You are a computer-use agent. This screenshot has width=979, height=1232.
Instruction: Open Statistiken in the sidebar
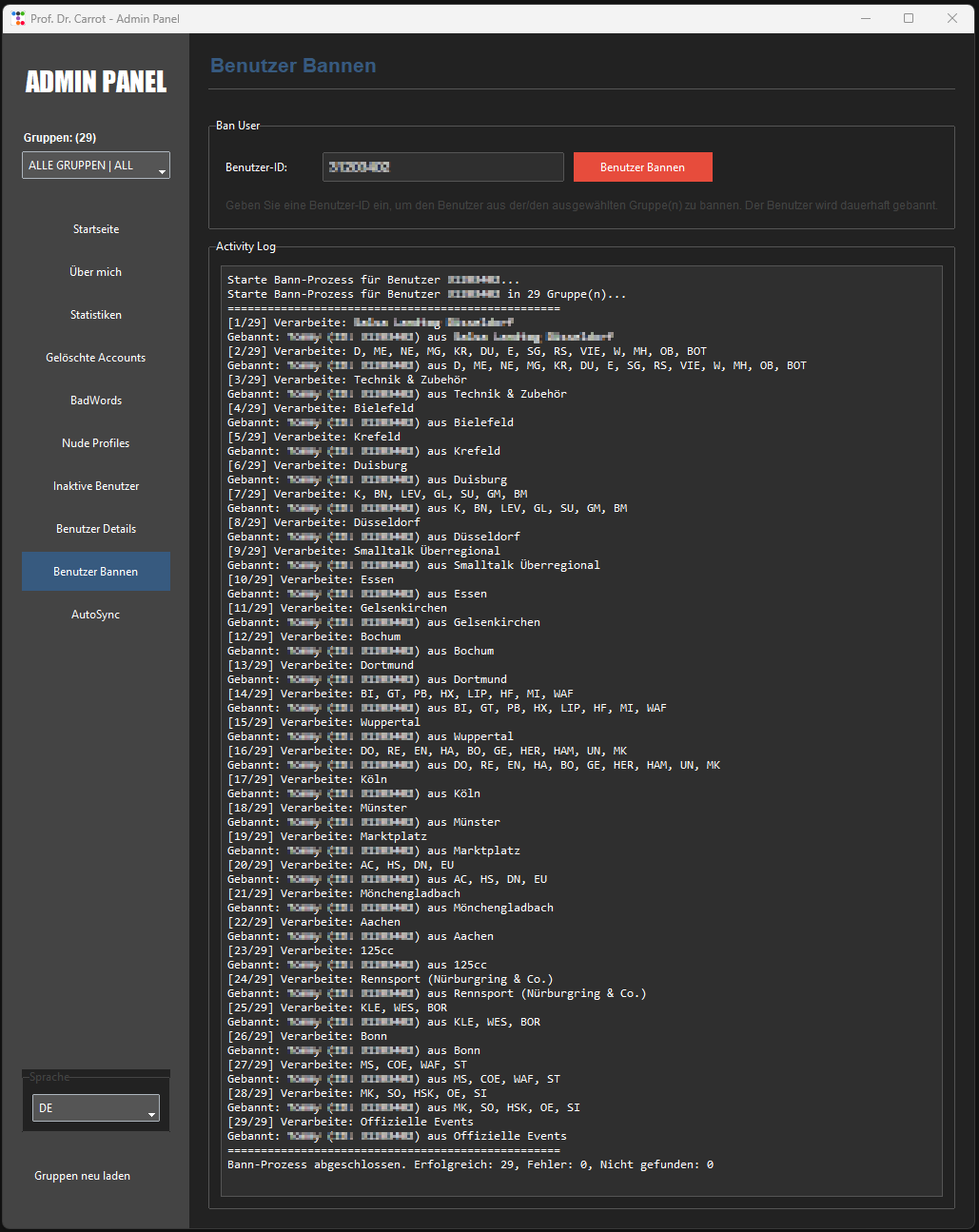pyautogui.click(x=96, y=315)
